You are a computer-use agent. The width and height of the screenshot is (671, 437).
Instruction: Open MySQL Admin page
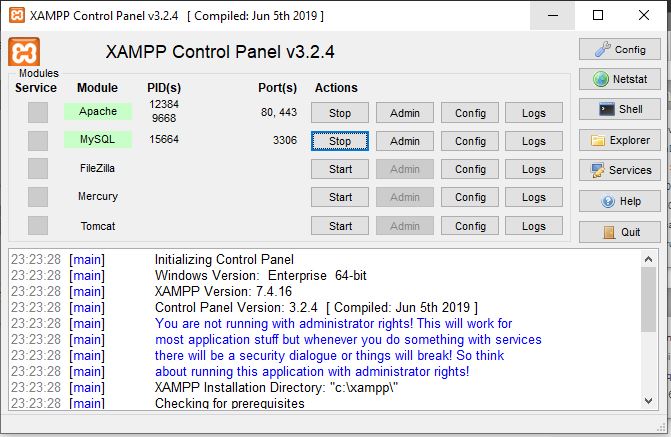pos(405,141)
